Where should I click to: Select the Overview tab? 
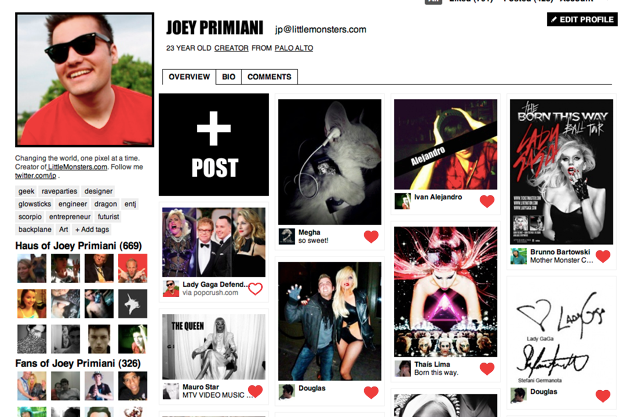[x=189, y=77]
